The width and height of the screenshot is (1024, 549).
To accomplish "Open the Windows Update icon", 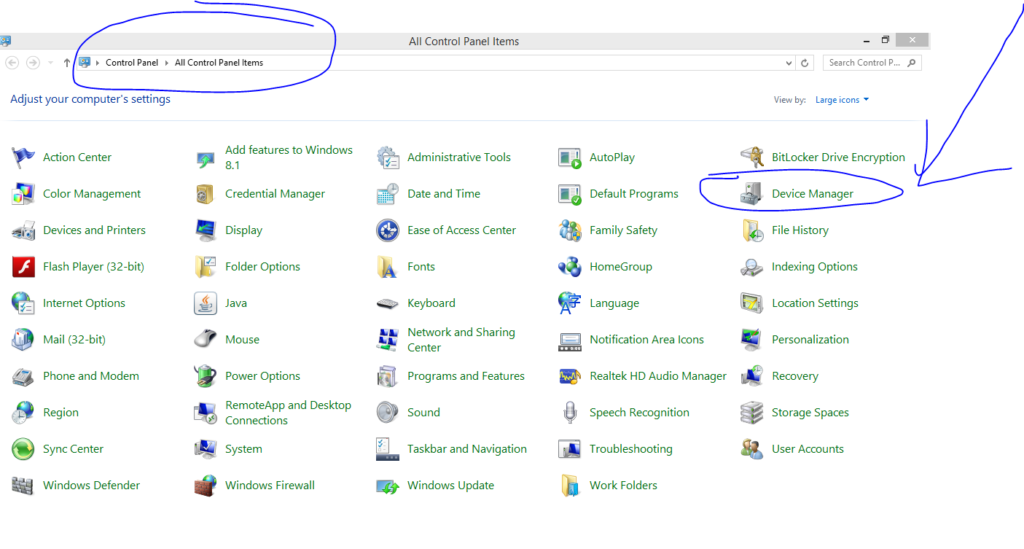I will pos(387,486).
